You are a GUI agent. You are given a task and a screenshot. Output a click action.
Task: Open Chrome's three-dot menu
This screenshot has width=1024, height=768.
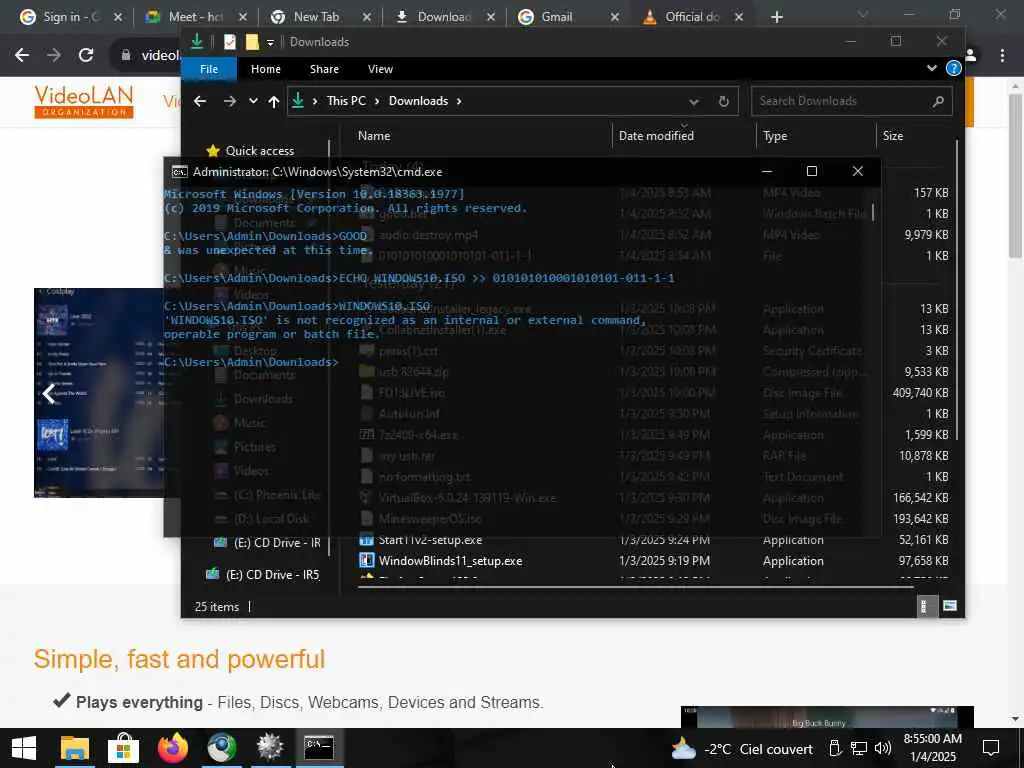coord(1002,56)
